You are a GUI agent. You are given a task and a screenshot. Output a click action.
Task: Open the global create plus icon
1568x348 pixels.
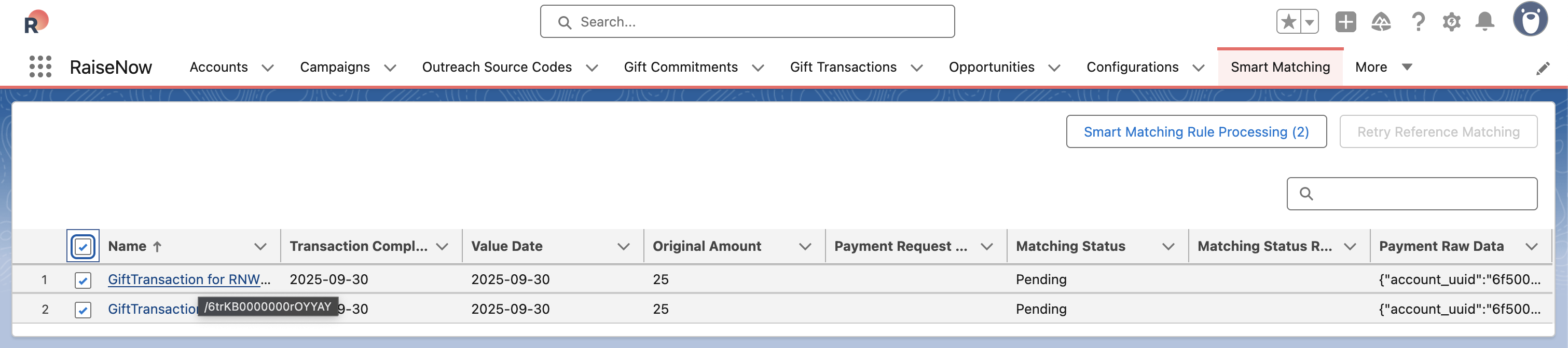point(1345,22)
